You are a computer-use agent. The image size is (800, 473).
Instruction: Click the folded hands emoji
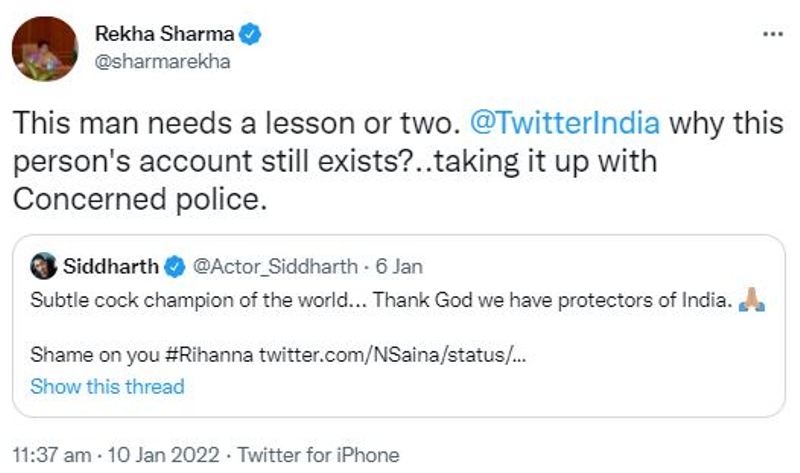coord(752,300)
